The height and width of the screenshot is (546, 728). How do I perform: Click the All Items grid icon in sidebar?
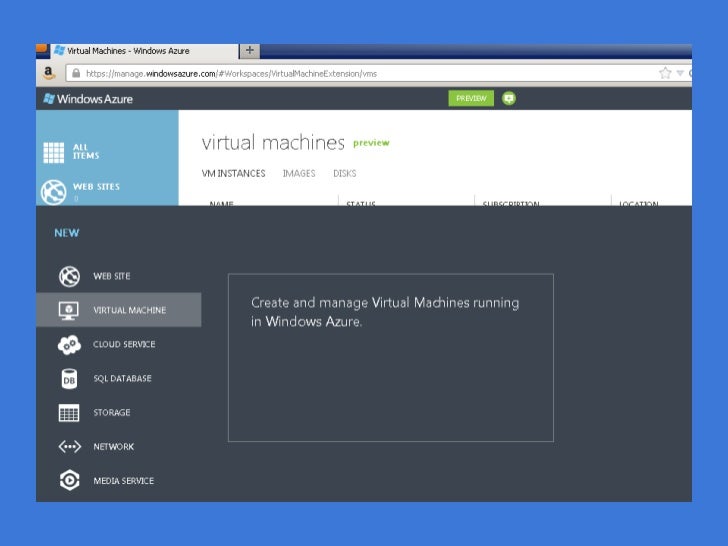[x=53, y=152]
